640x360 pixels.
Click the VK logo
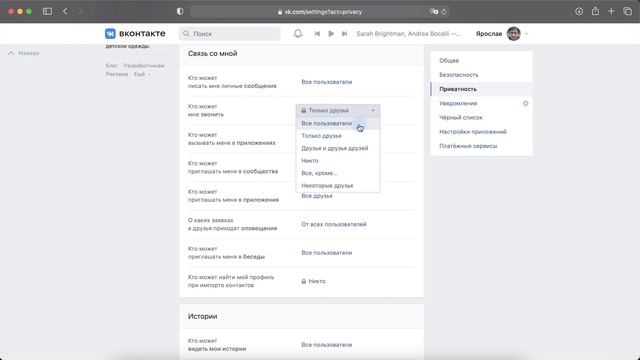coord(135,33)
